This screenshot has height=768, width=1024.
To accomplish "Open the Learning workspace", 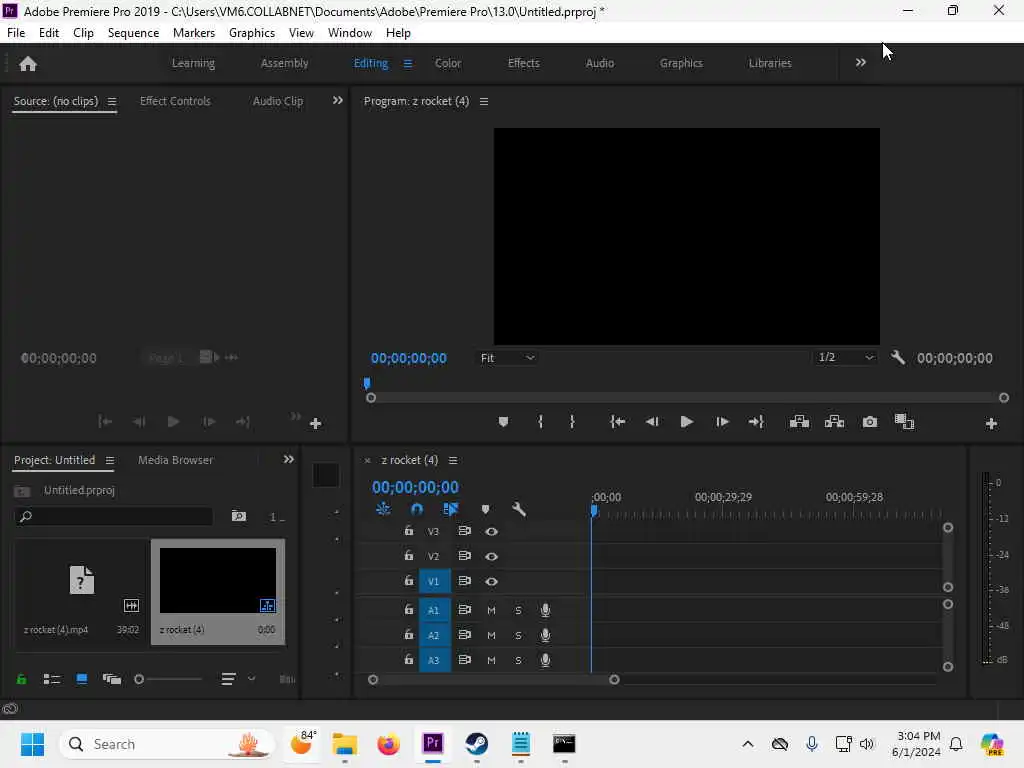I will 193,63.
